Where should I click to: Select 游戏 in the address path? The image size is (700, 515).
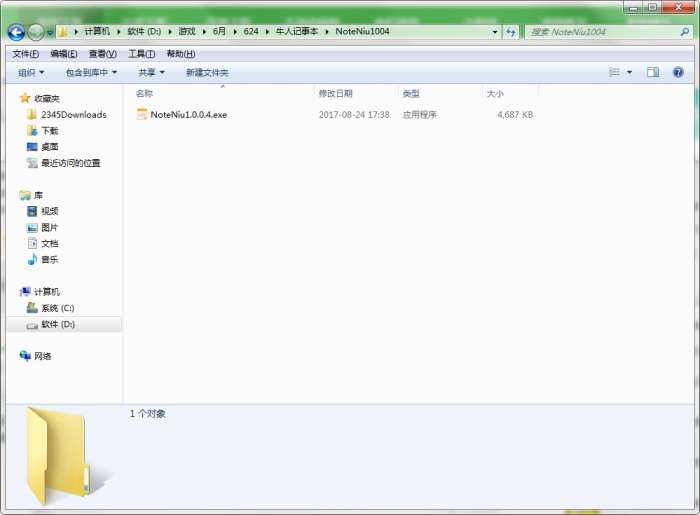tap(187, 31)
